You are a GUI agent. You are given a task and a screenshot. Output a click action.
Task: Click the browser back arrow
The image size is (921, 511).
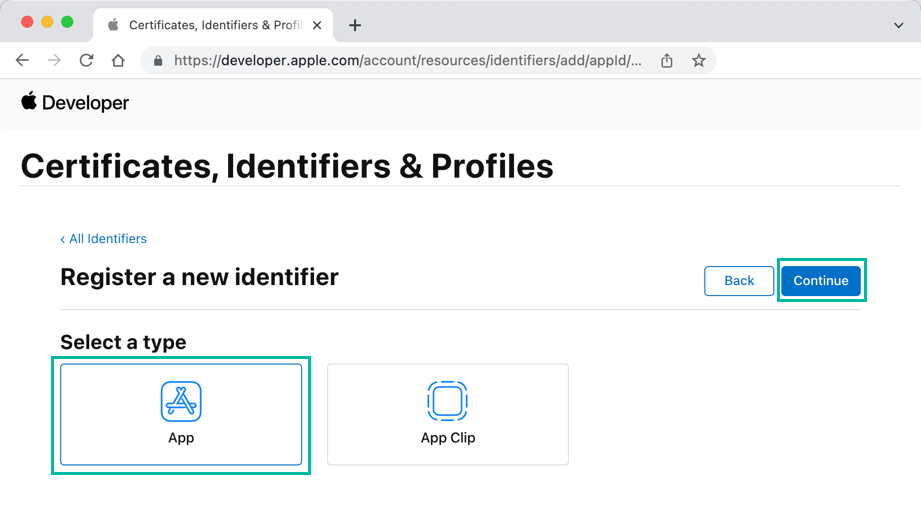coord(22,60)
